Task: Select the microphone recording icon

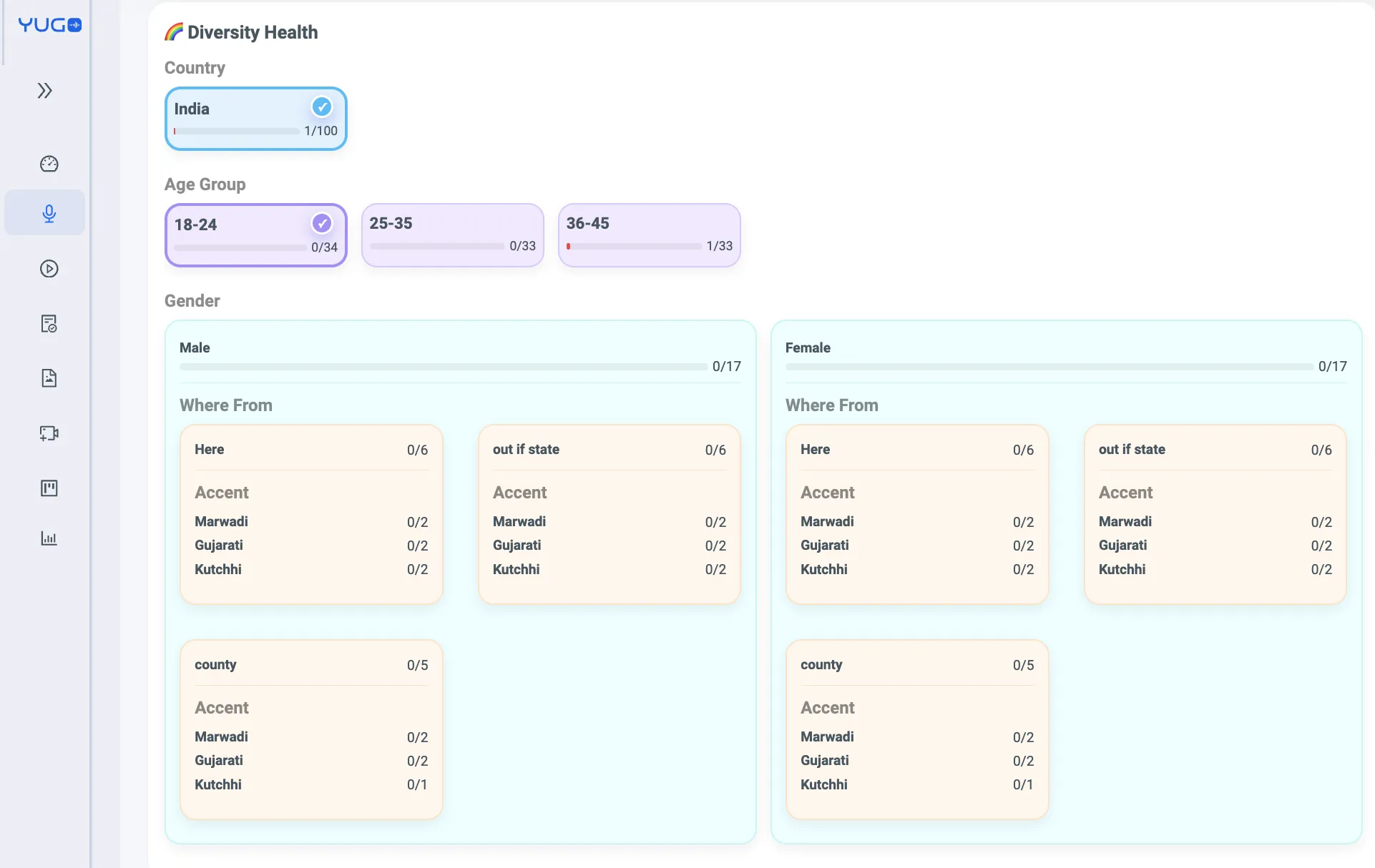Action: [x=48, y=212]
